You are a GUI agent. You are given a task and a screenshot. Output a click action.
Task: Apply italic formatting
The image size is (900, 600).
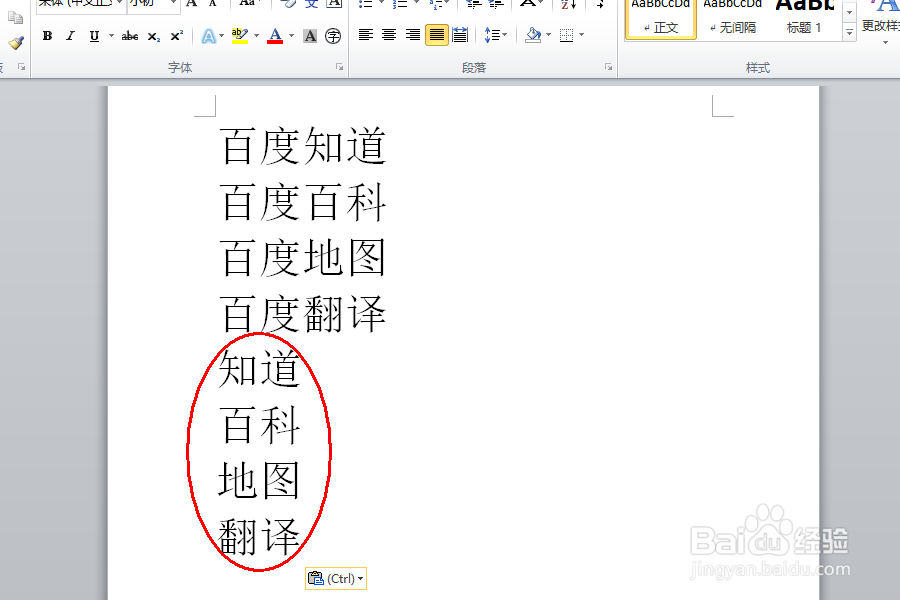pyautogui.click(x=68, y=35)
